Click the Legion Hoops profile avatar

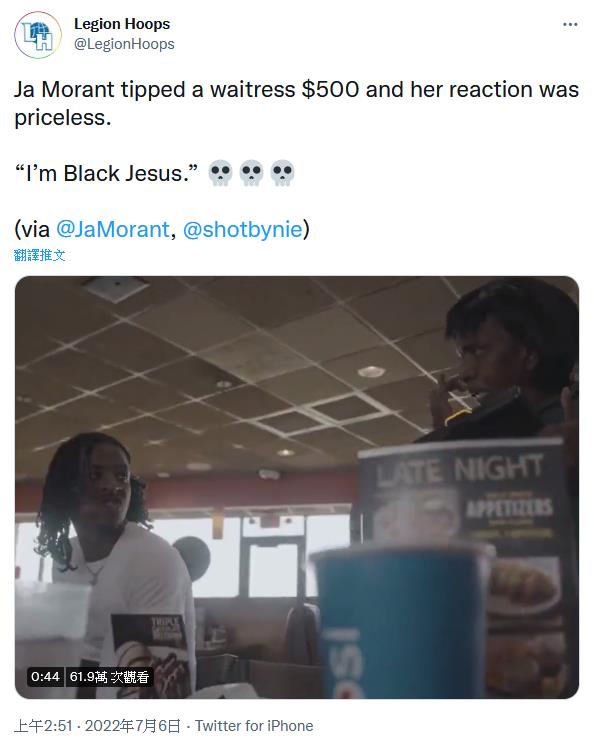[38, 35]
